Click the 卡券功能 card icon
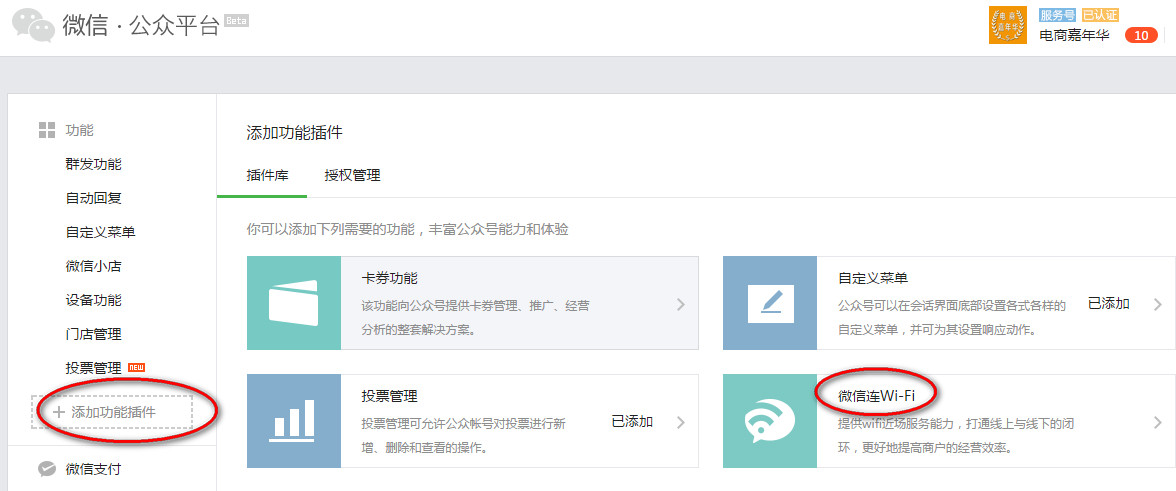The width and height of the screenshot is (1176, 491). point(293,303)
